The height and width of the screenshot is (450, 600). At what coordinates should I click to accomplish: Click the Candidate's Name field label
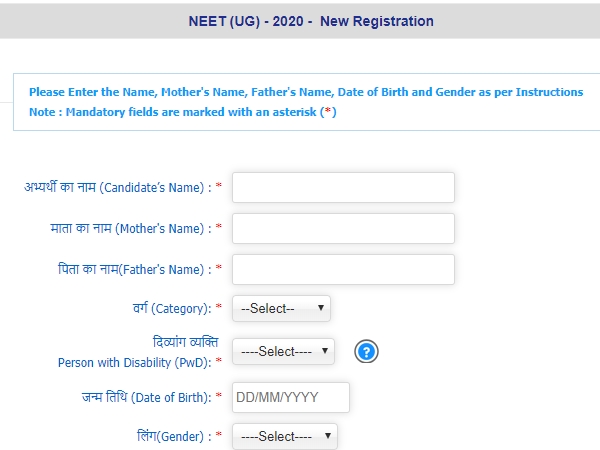coord(118,188)
